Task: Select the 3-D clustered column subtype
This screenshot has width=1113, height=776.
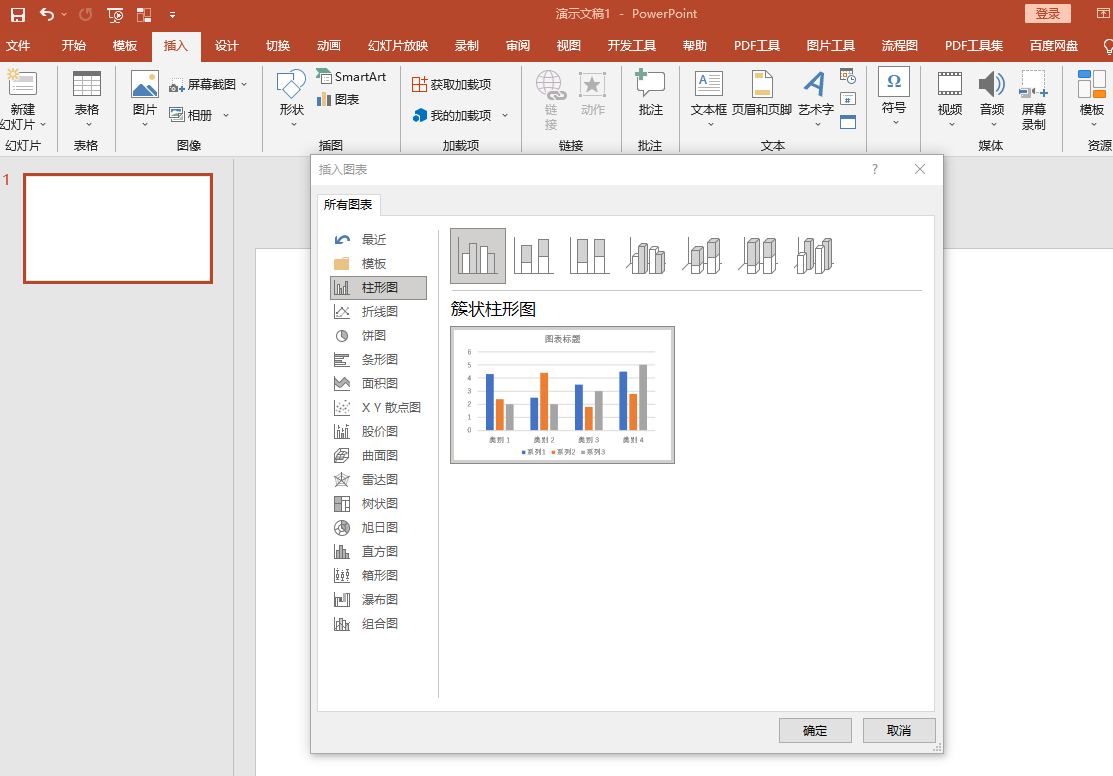Action: click(x=646, y=256)
